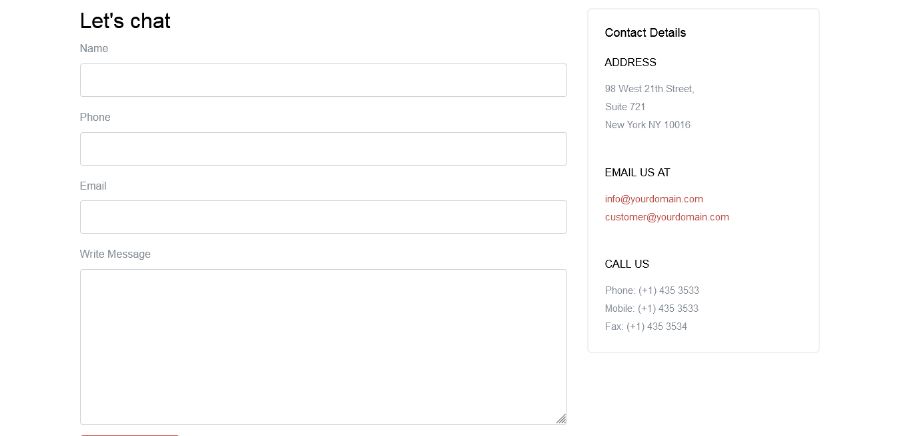
Task: Click the Name input field
Action: [x=323, y=80]
